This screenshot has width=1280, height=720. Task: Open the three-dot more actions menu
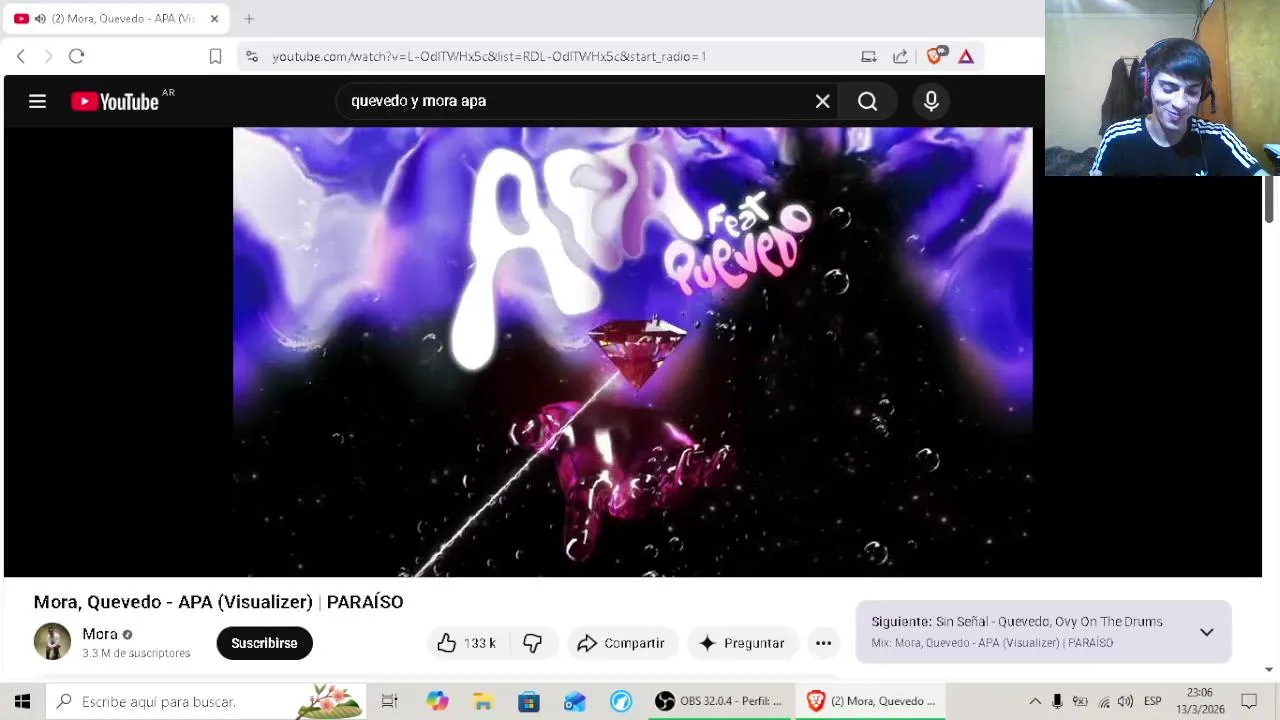(823, 643)
